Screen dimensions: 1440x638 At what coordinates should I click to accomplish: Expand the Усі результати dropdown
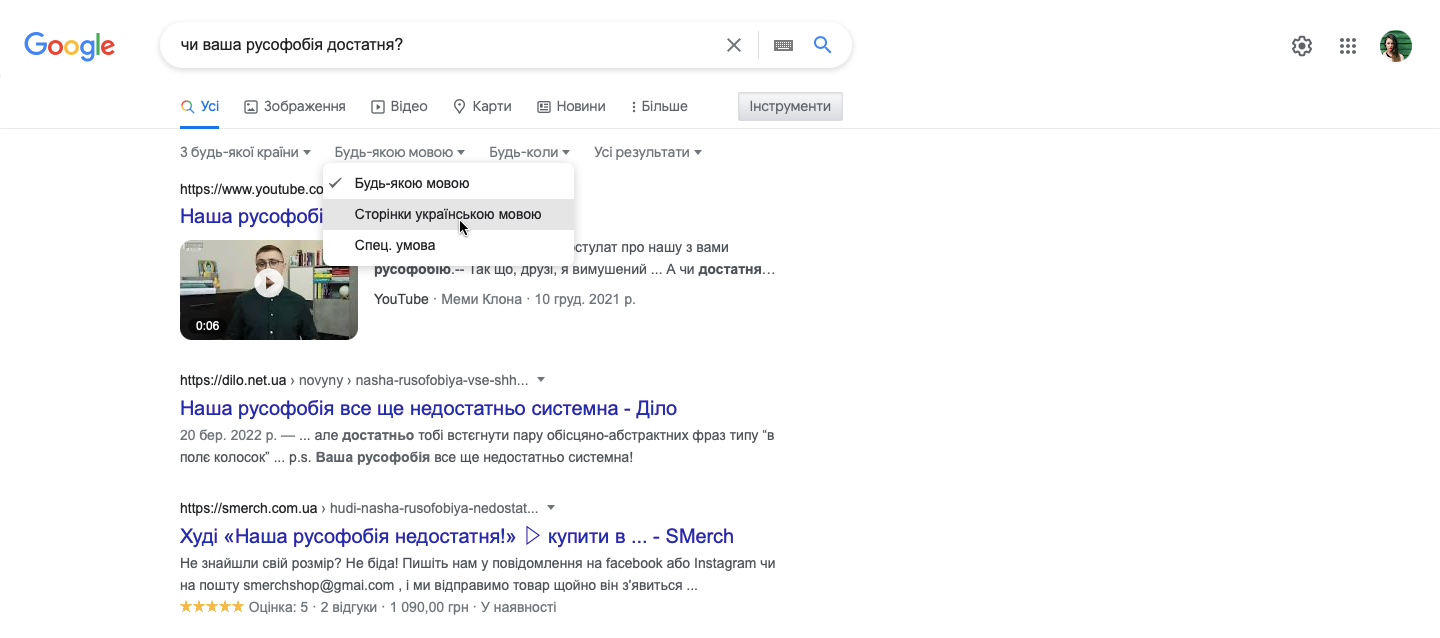pyautogui.click(x=647, y=151)
